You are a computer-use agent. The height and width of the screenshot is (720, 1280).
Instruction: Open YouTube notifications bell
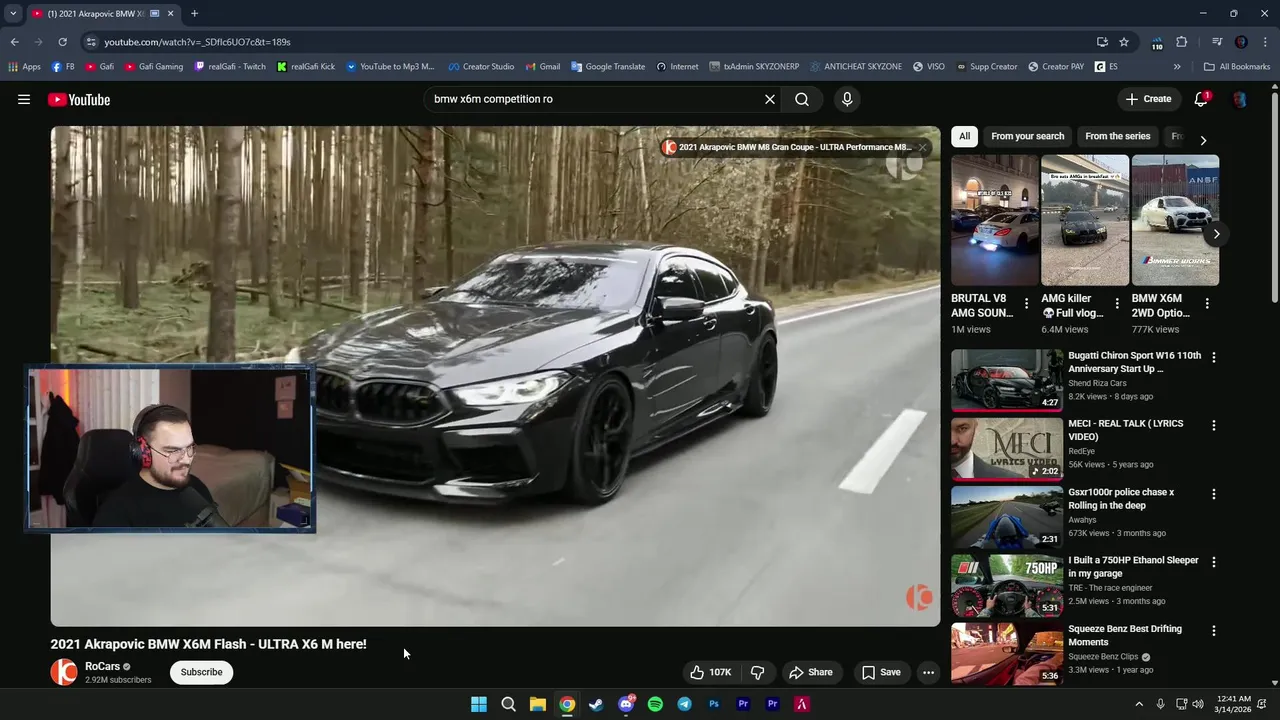pos(1201,99)
